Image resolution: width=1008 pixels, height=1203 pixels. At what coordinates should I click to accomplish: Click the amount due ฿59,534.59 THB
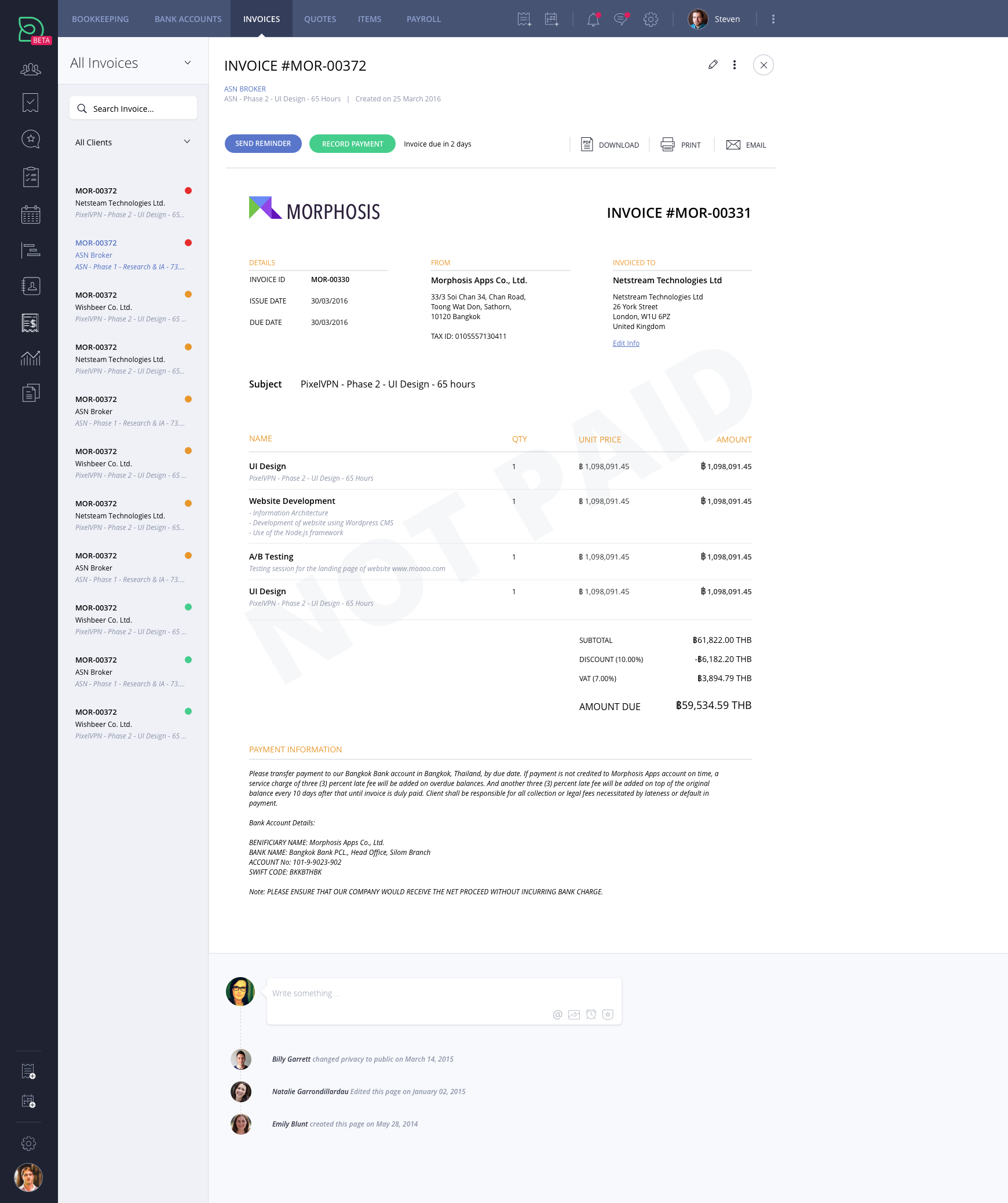click(x=714, y=705)
